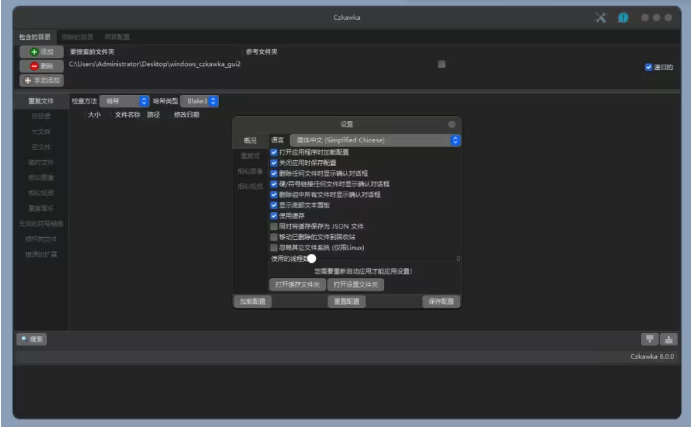Toggle the second bottom-right panel icon above version text

click(669, 339)
